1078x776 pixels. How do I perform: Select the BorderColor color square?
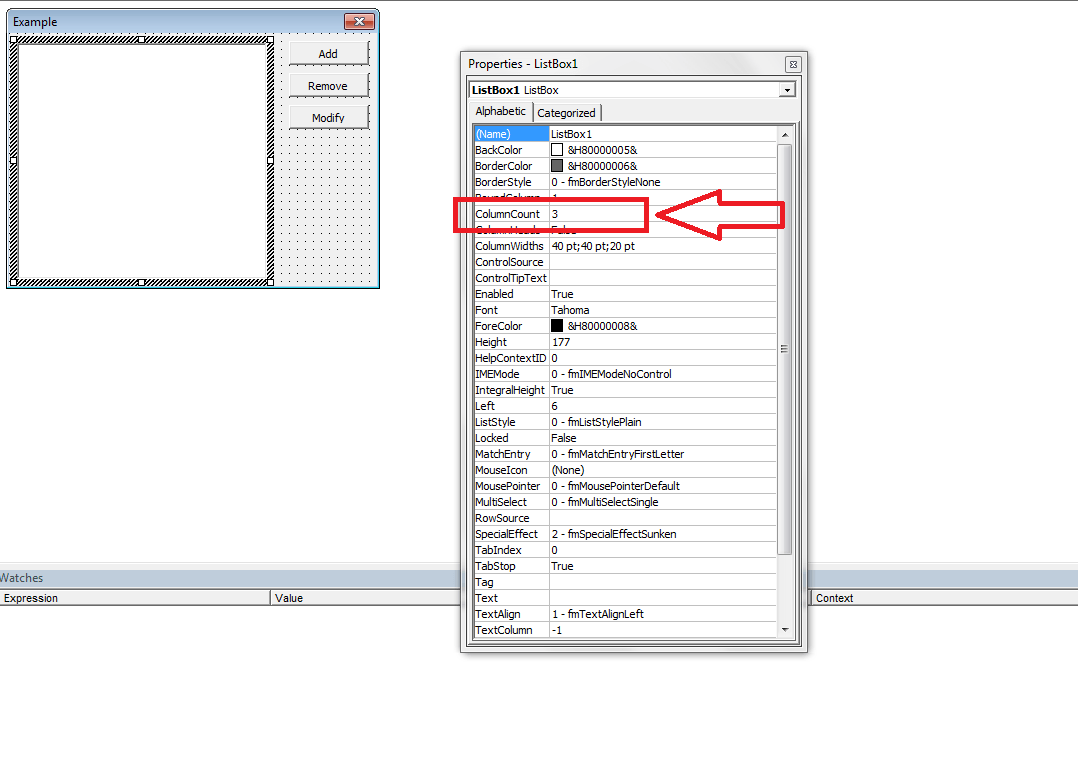pos(557,165)
